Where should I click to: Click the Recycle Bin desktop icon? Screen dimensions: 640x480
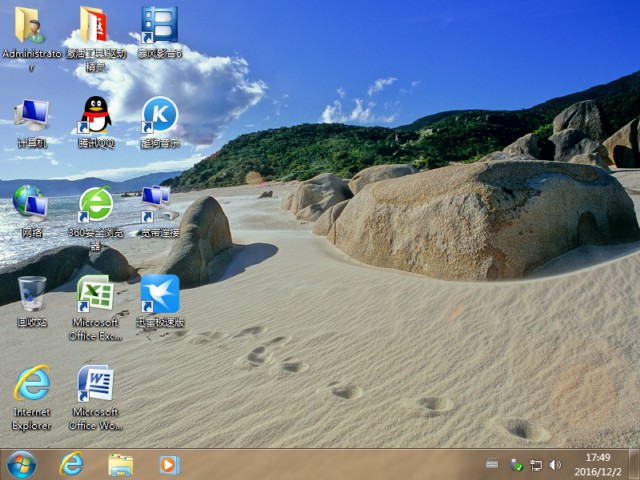(x=31, y=295)
